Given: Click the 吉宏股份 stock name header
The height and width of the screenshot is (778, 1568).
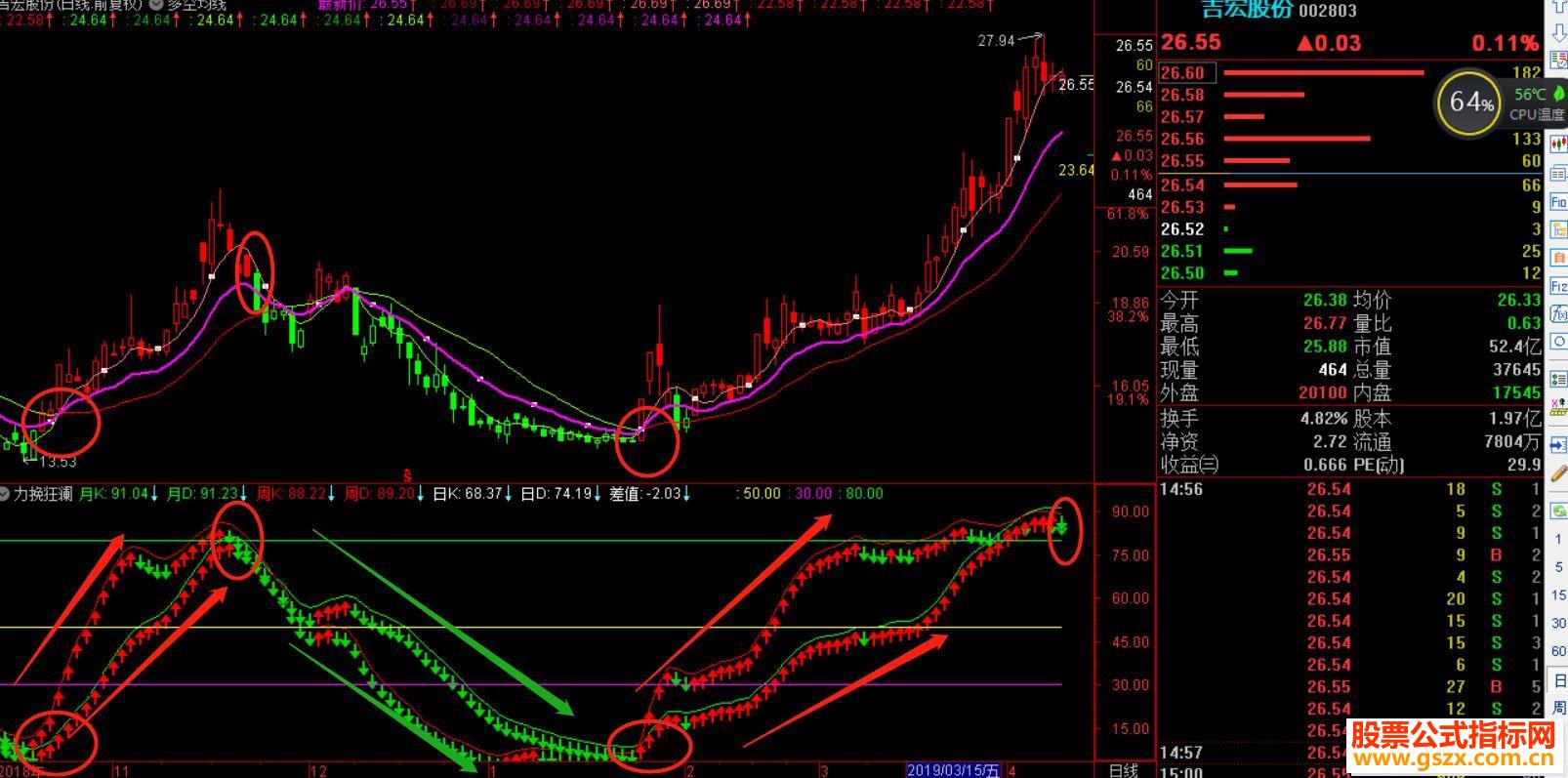Looking at the screenshot, I should click(1247, 10).
